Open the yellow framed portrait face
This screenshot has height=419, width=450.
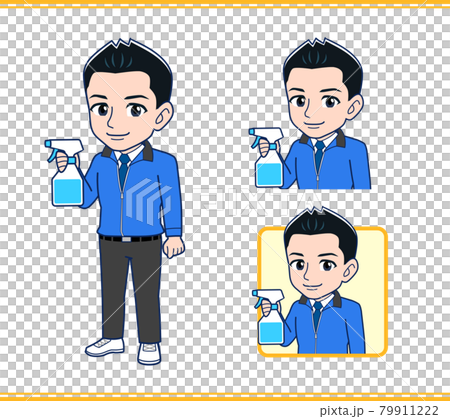pyautogui.click(x=315, y=265)
